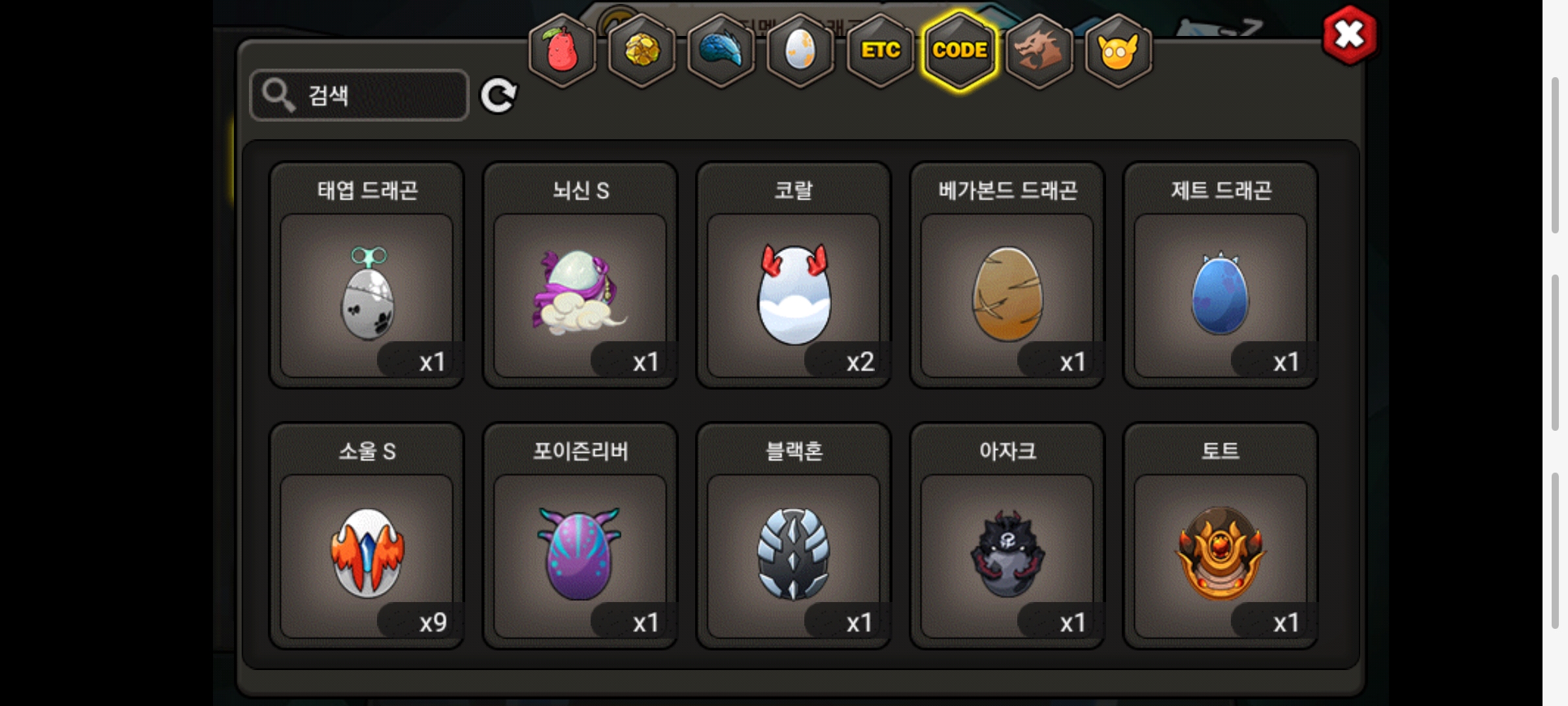This screenshot has height=706, width=1568.
Task: Choose the 뇌신 S egg with purple scarf
Action: click(580, 275)
